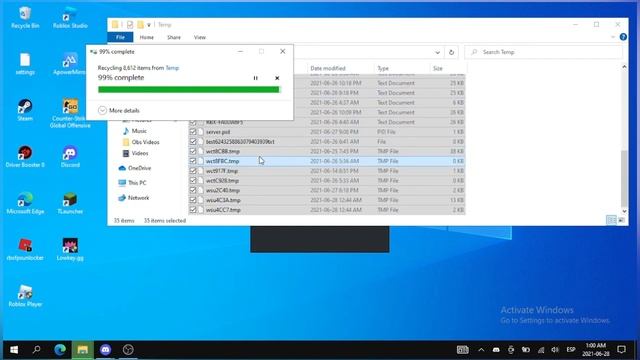Switch to Discord in the taskbar
640x360 pixels.
pos(105,350)
